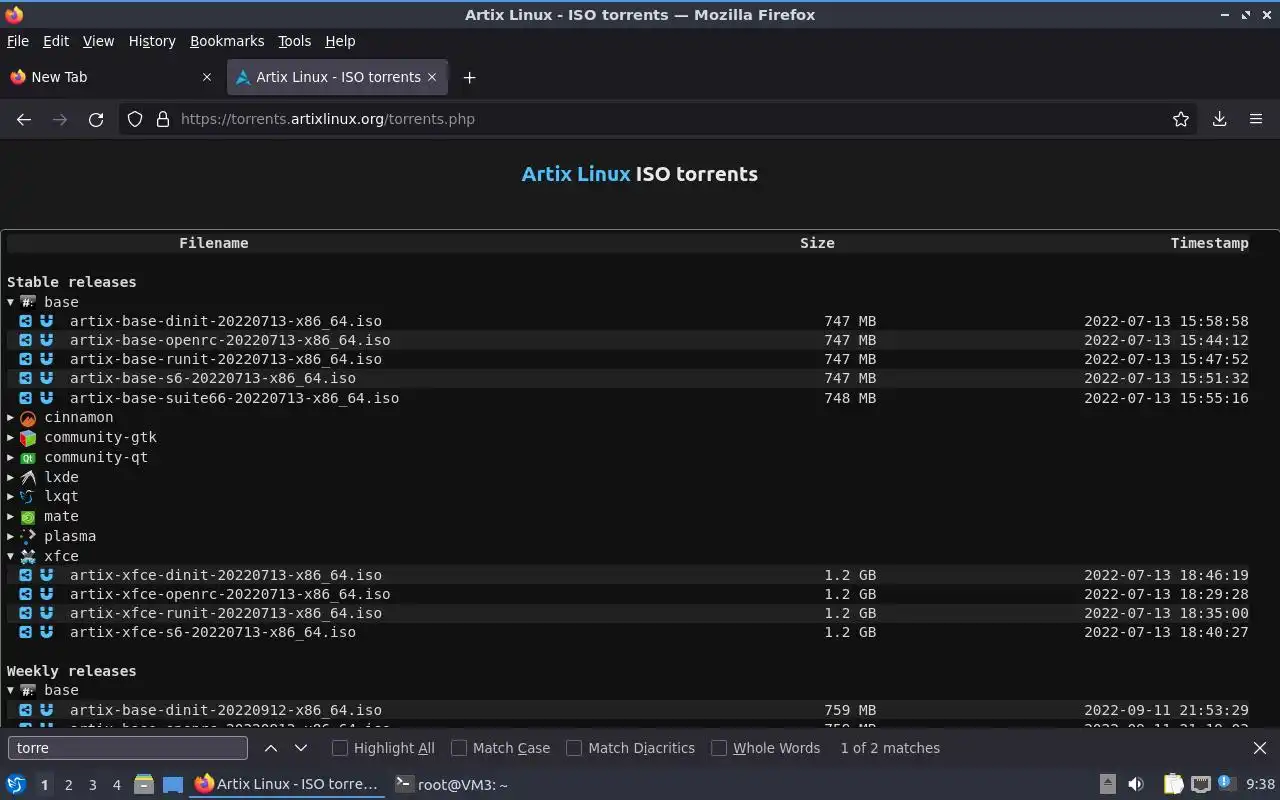Click magnet icon for artix-base-dinit-20220912 ISO
Image resolution: width=1280 pixels, height=800 pixels.
pos(46,710)
